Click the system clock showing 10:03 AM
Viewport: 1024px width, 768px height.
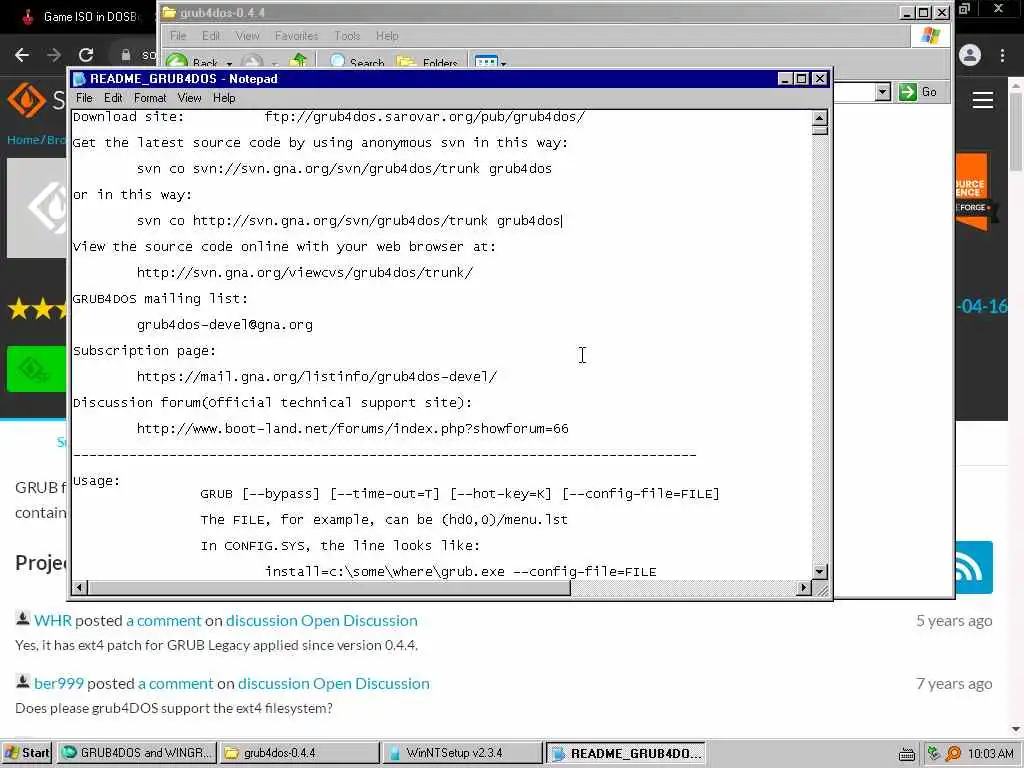tap(991, 754)
